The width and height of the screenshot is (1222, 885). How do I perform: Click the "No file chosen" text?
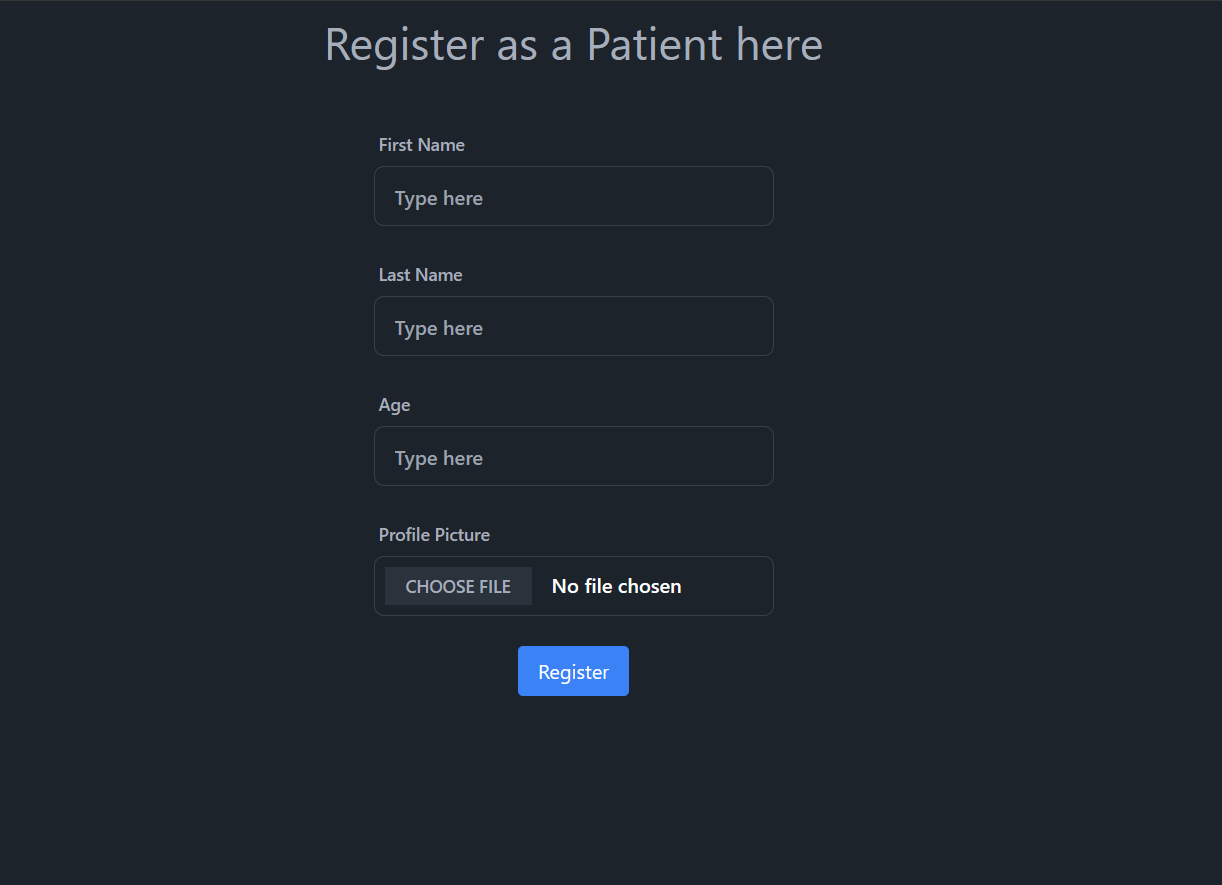[x=616, y=586]
